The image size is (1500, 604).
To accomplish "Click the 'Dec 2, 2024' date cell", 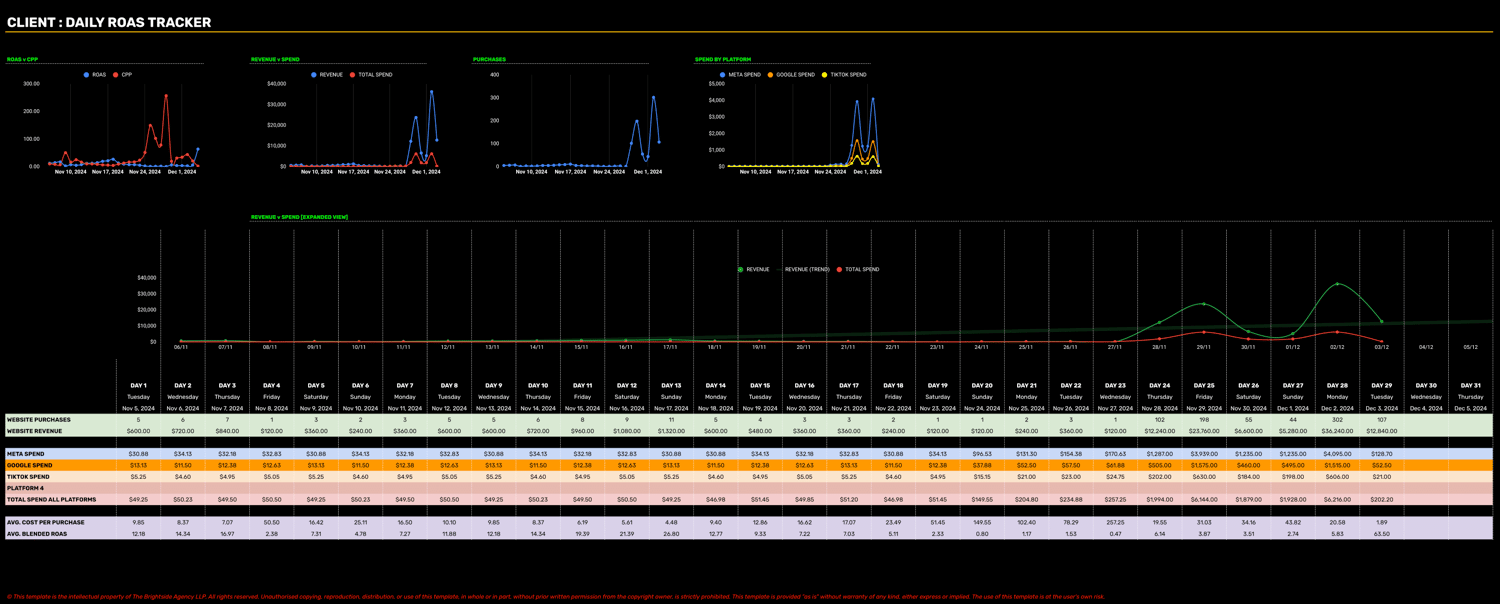I will (1337, 408).
